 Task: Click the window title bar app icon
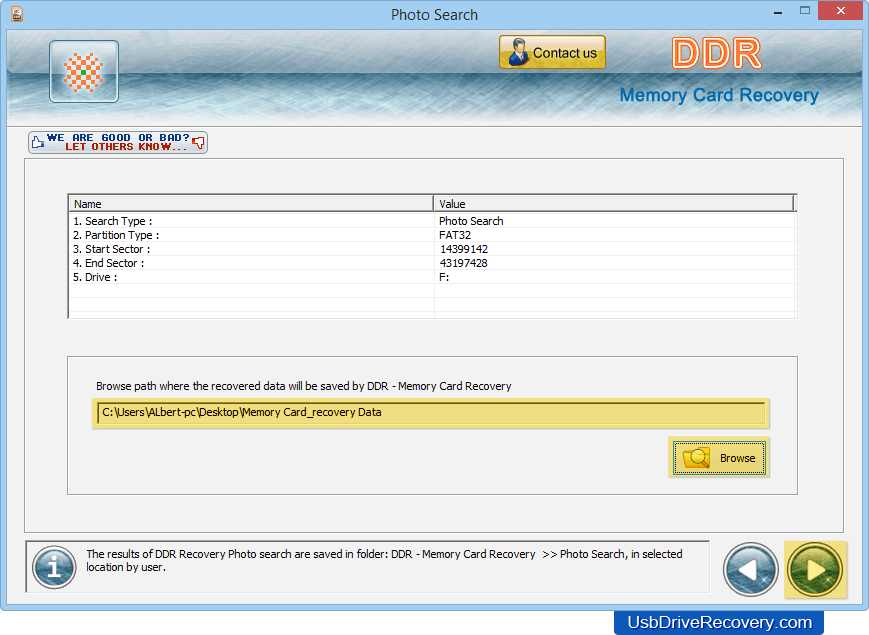(17, 14)
